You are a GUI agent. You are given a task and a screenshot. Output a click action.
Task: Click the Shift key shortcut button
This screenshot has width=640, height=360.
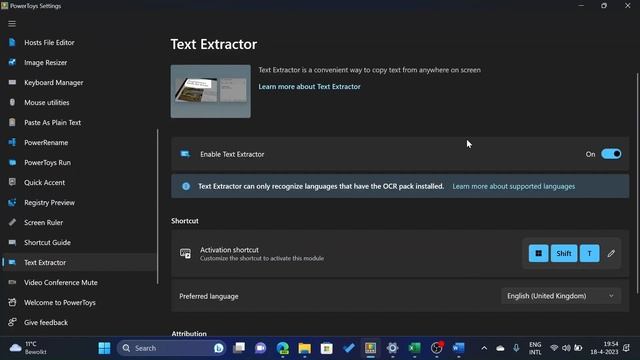[x=564, y=253]
